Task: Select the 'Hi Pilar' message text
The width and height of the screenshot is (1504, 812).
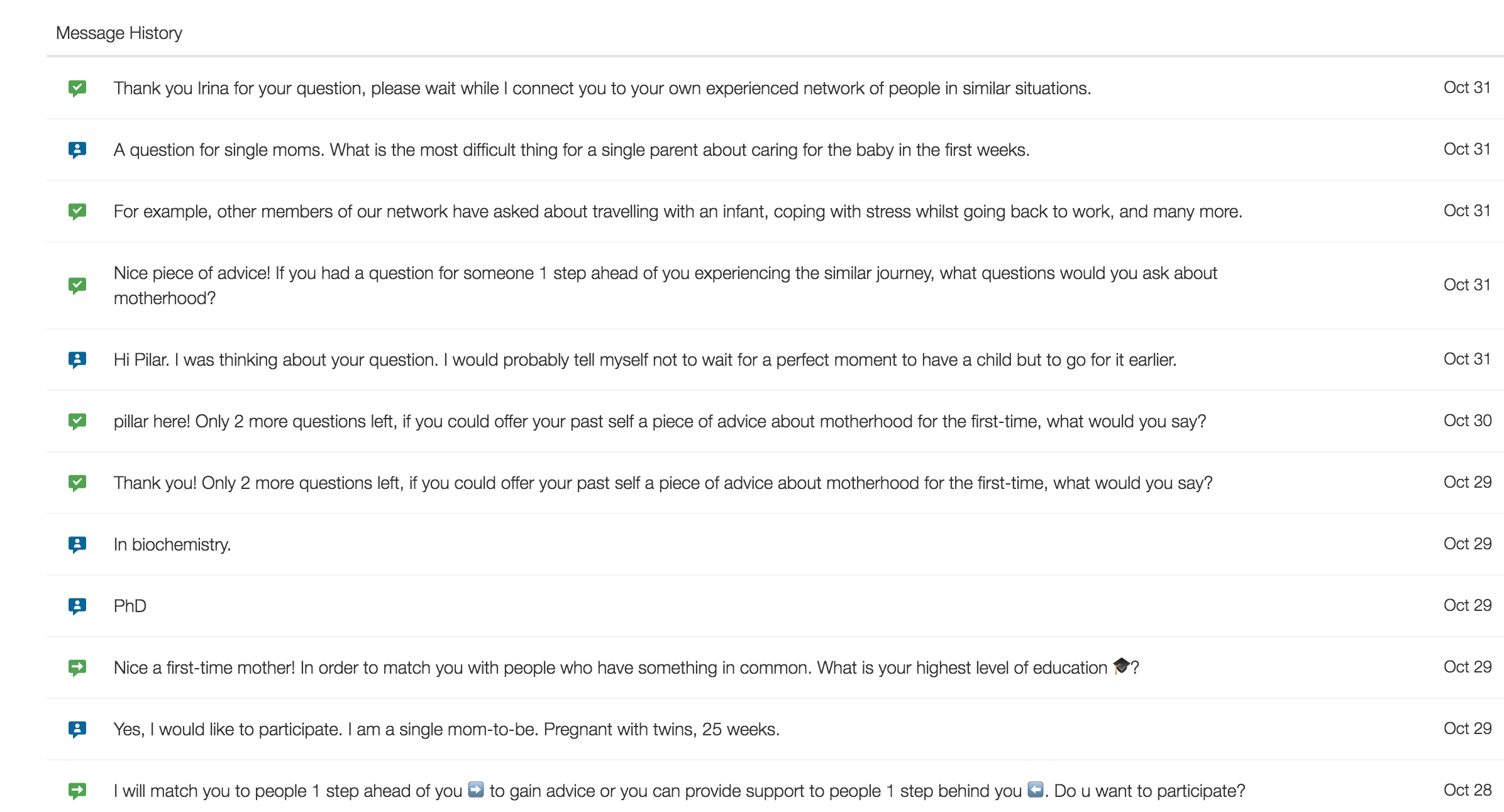Action: [645, 359]
